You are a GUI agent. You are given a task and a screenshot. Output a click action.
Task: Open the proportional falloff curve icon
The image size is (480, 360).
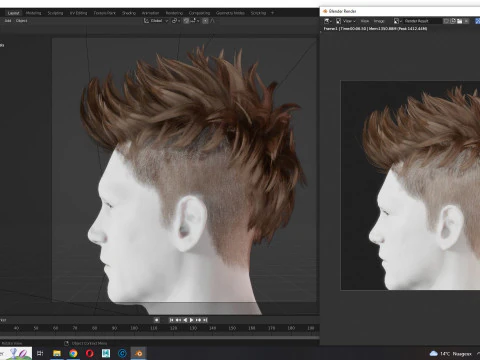213,21
